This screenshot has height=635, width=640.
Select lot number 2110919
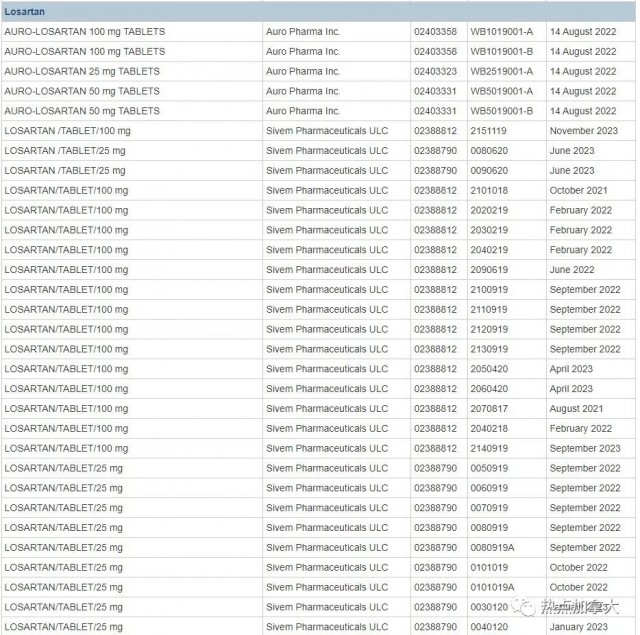click(489, 310)
